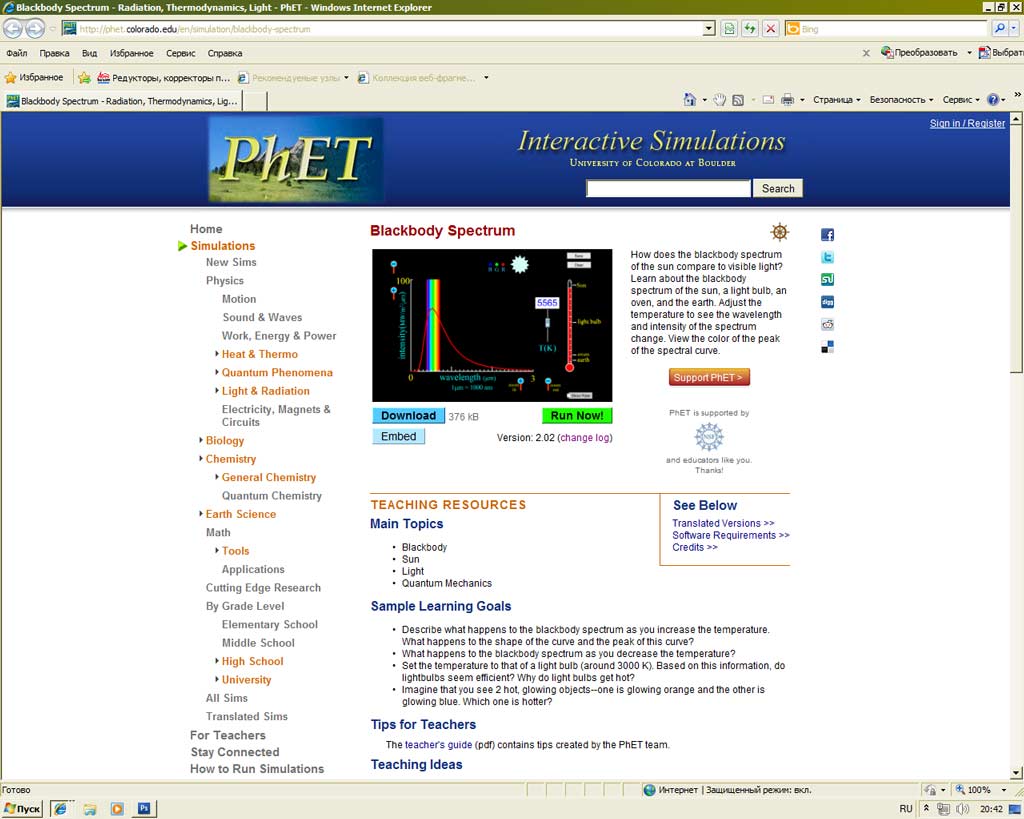Click the Support PhET button
This screenshot has height=819, width=1024.
[x=709, y=377]
